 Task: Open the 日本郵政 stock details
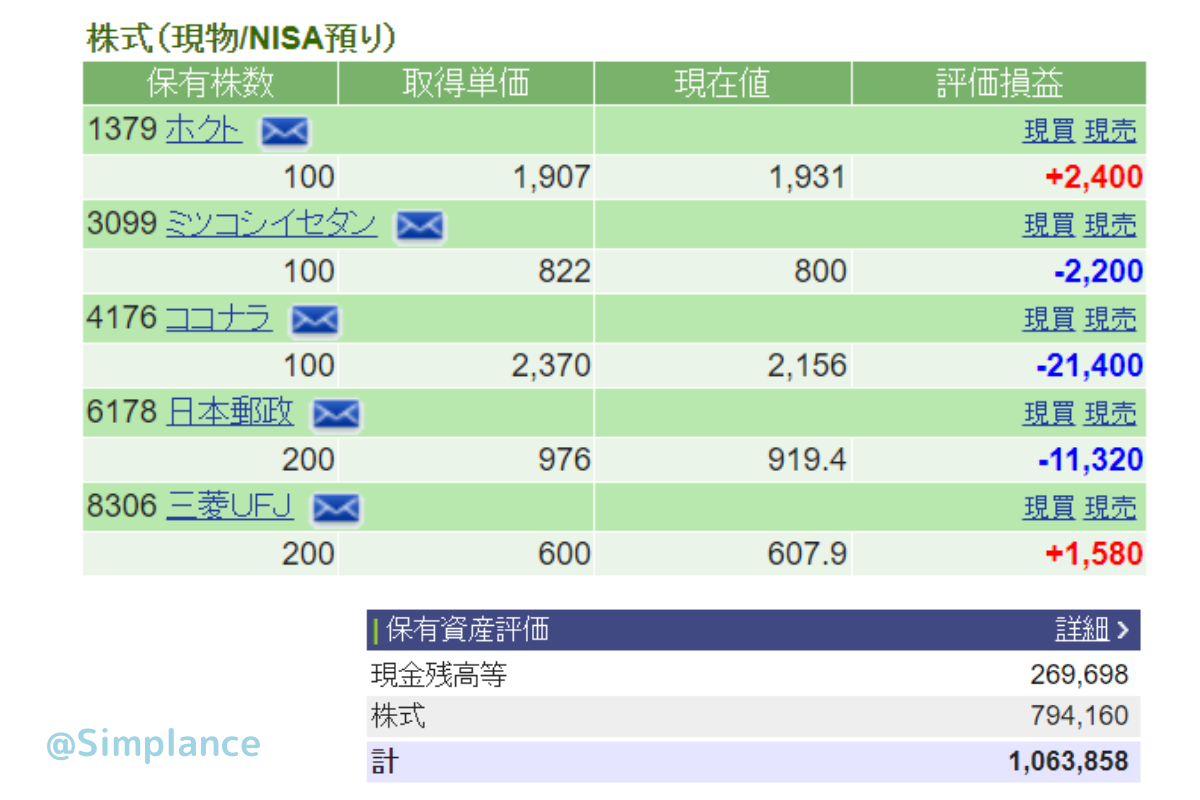[x=230, y=412]
